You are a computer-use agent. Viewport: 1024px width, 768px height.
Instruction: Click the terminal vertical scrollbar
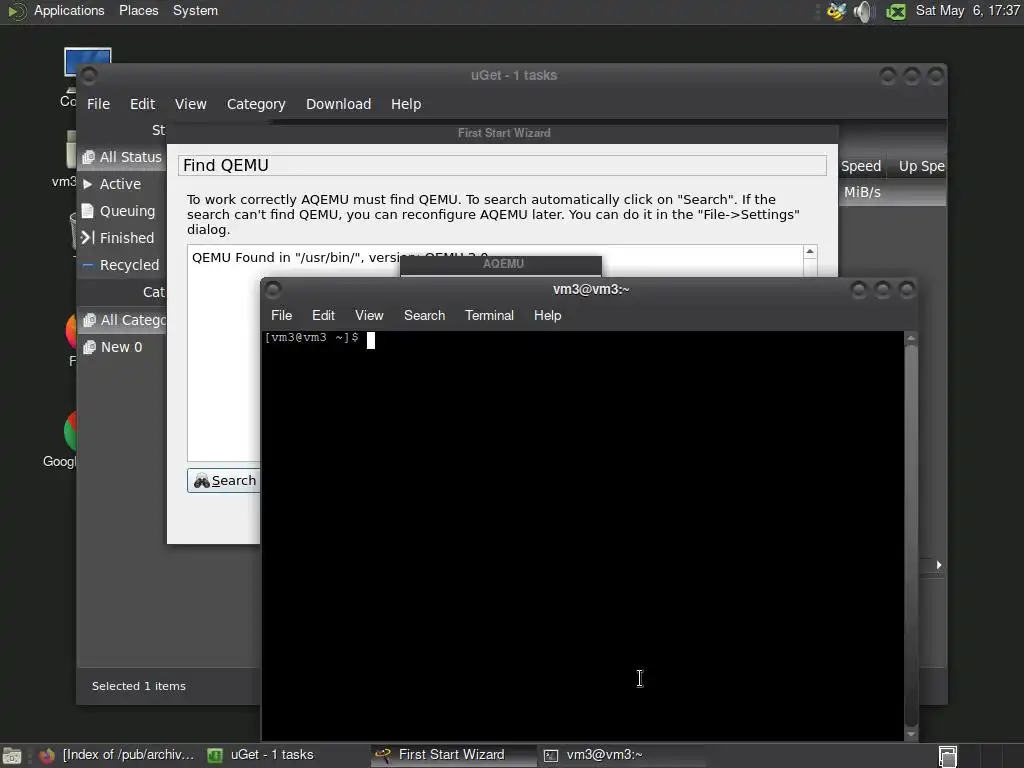point(911,536)
